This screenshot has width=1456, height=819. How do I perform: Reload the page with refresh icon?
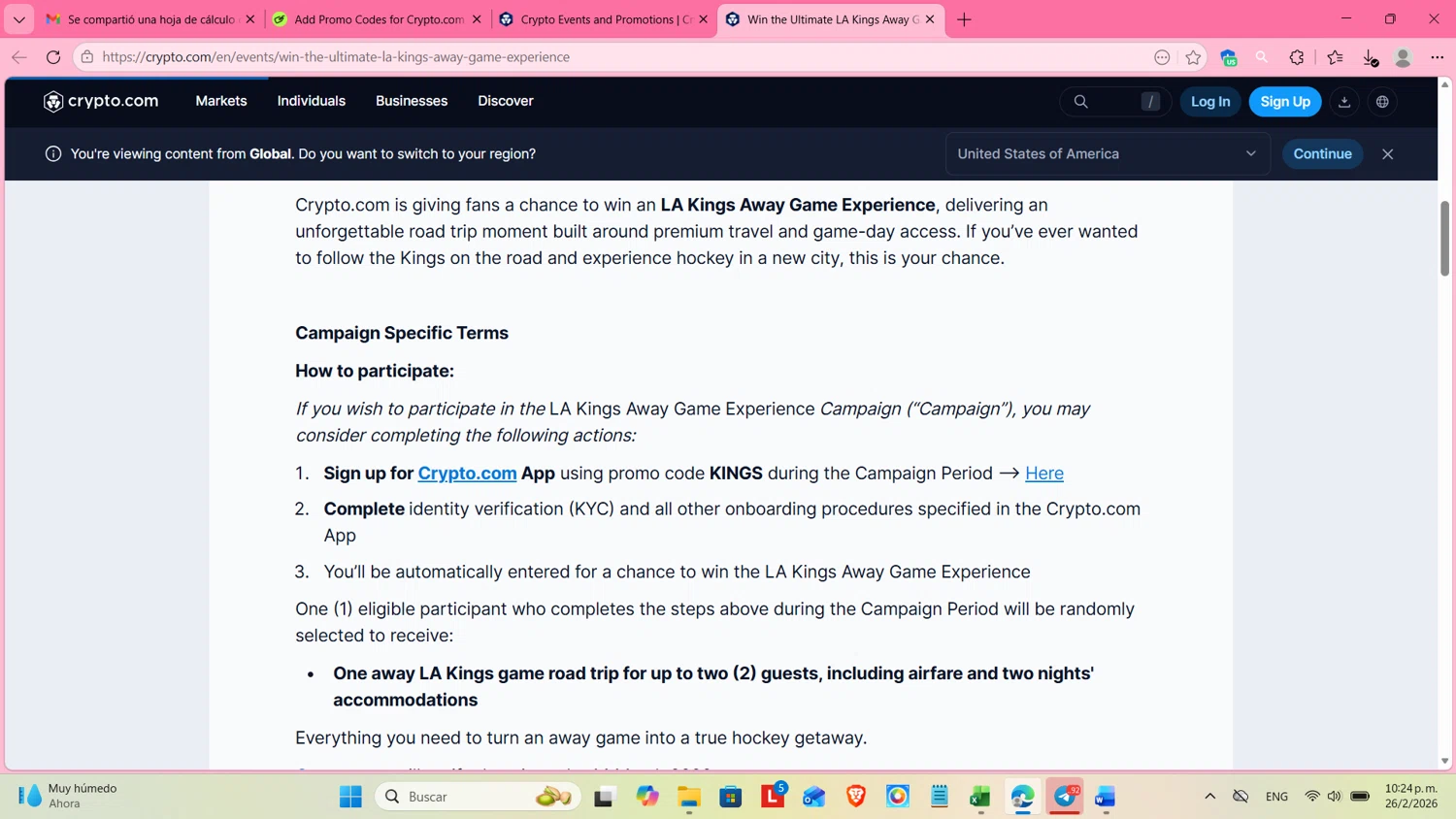[x=53, y=57]
